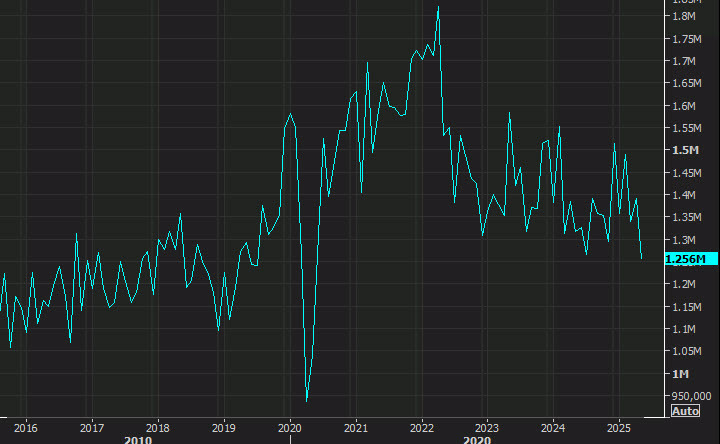Click the 1.8M value on price axis
720x444 pixels.
click(685, 17)
